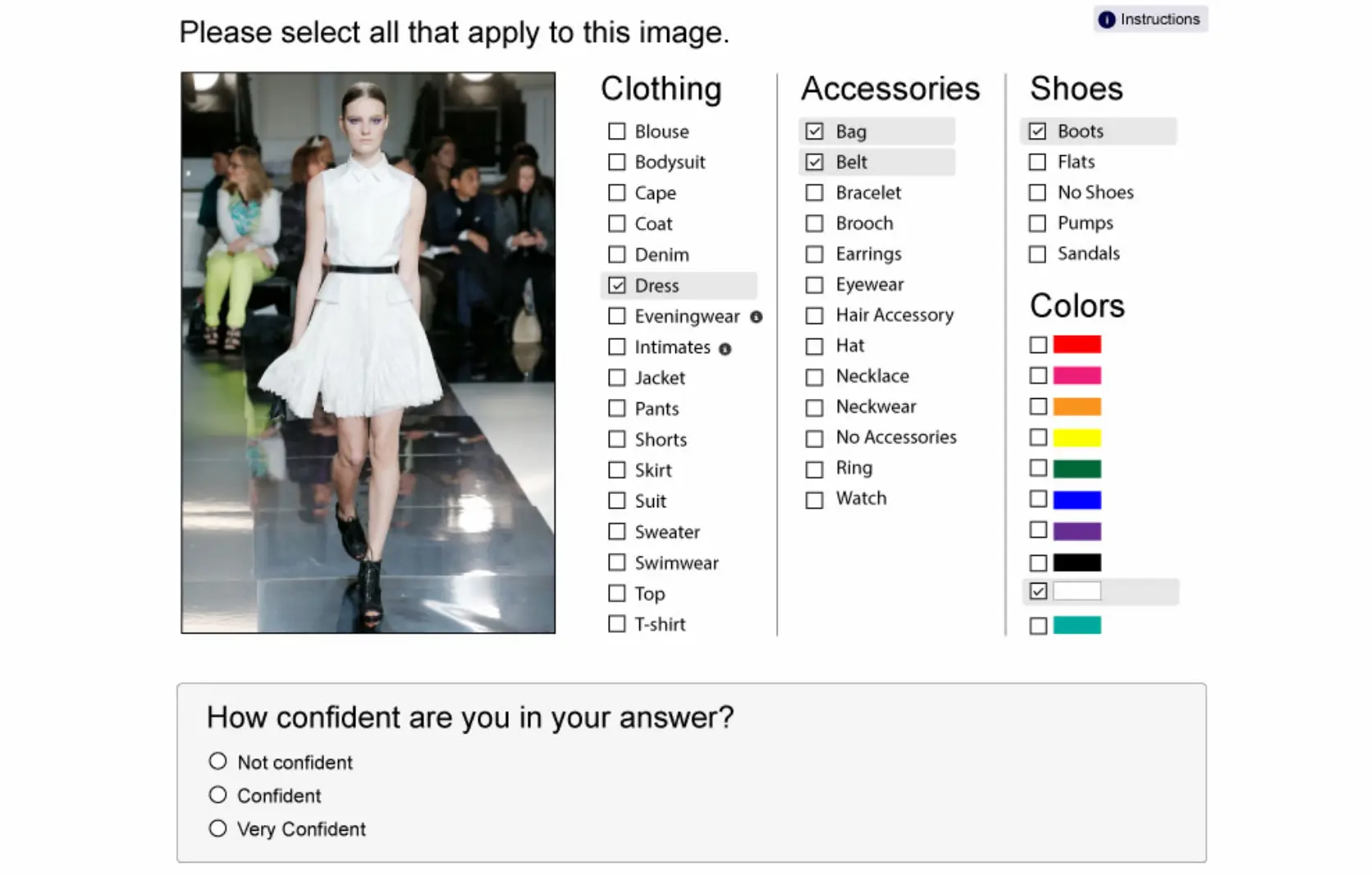Check the Eveningwear checkbox
The height and width of the screenshot is (875, 1372).
(616, 316)
